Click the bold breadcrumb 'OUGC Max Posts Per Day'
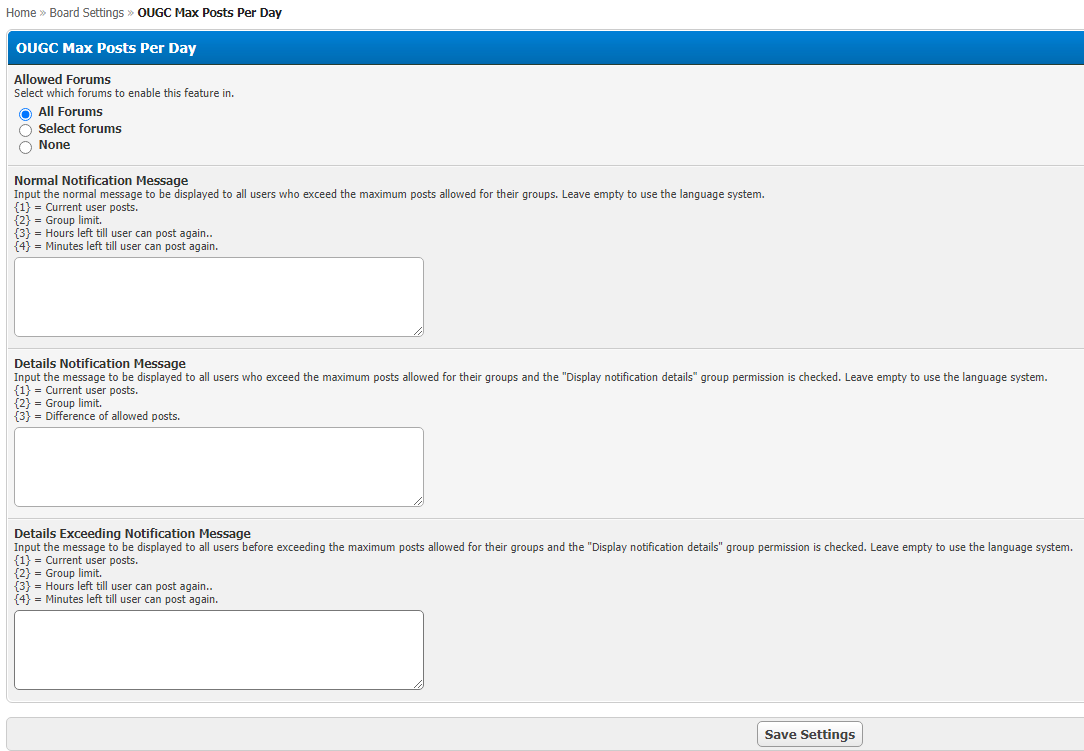Image resolution: width=1084 pixels, height=751 pixels. 209,13
